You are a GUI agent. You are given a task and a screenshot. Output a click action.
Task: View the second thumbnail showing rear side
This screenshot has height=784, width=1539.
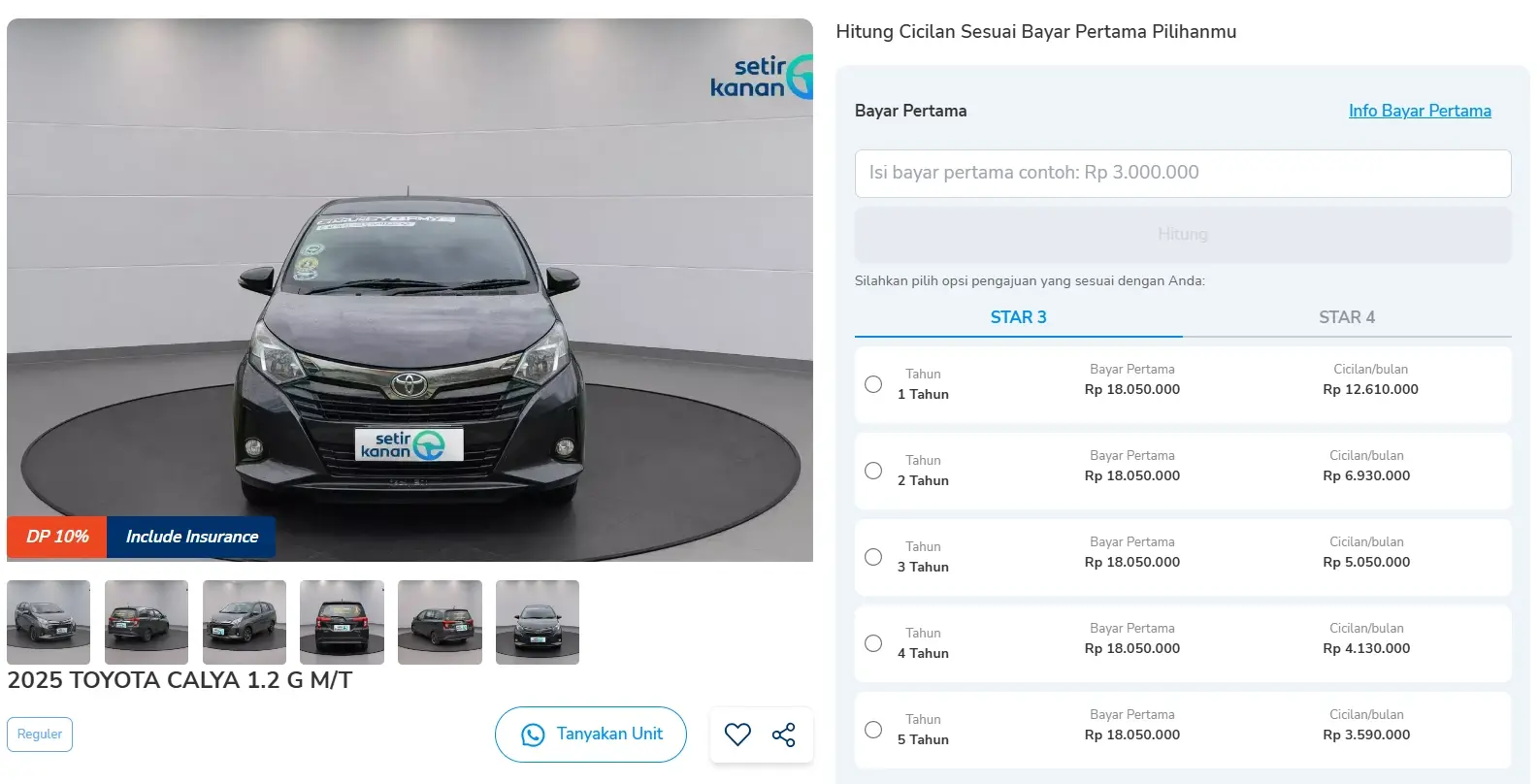point(147,622)
